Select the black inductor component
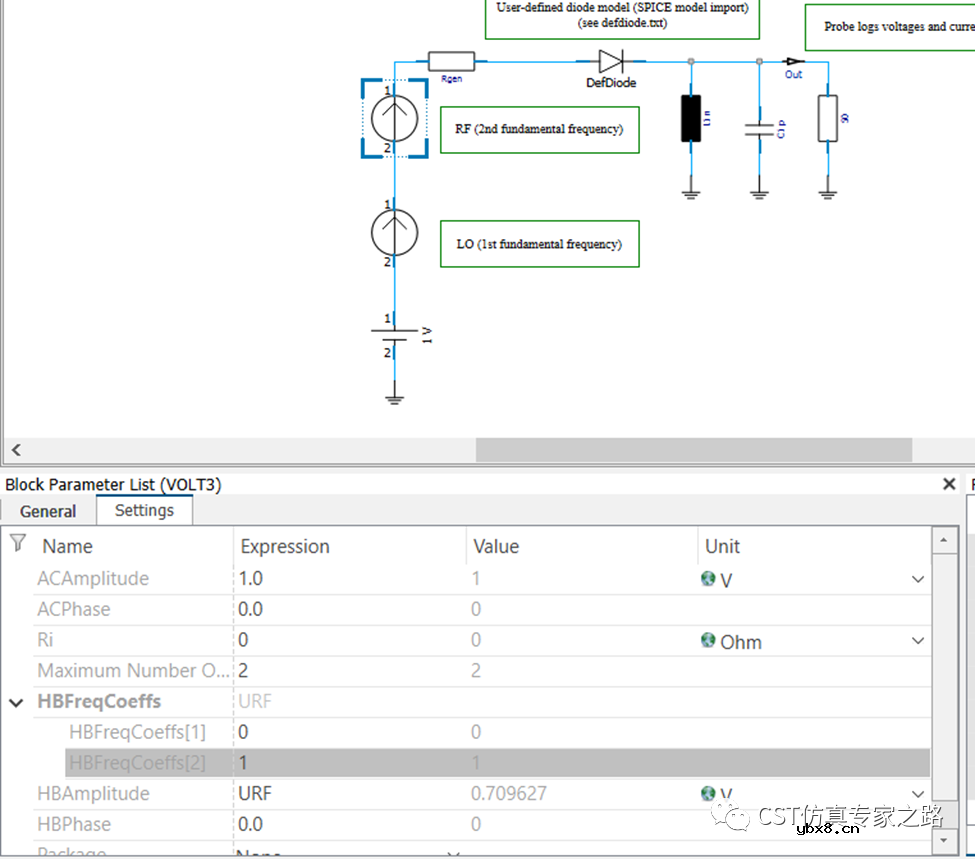 coord(690,118)
